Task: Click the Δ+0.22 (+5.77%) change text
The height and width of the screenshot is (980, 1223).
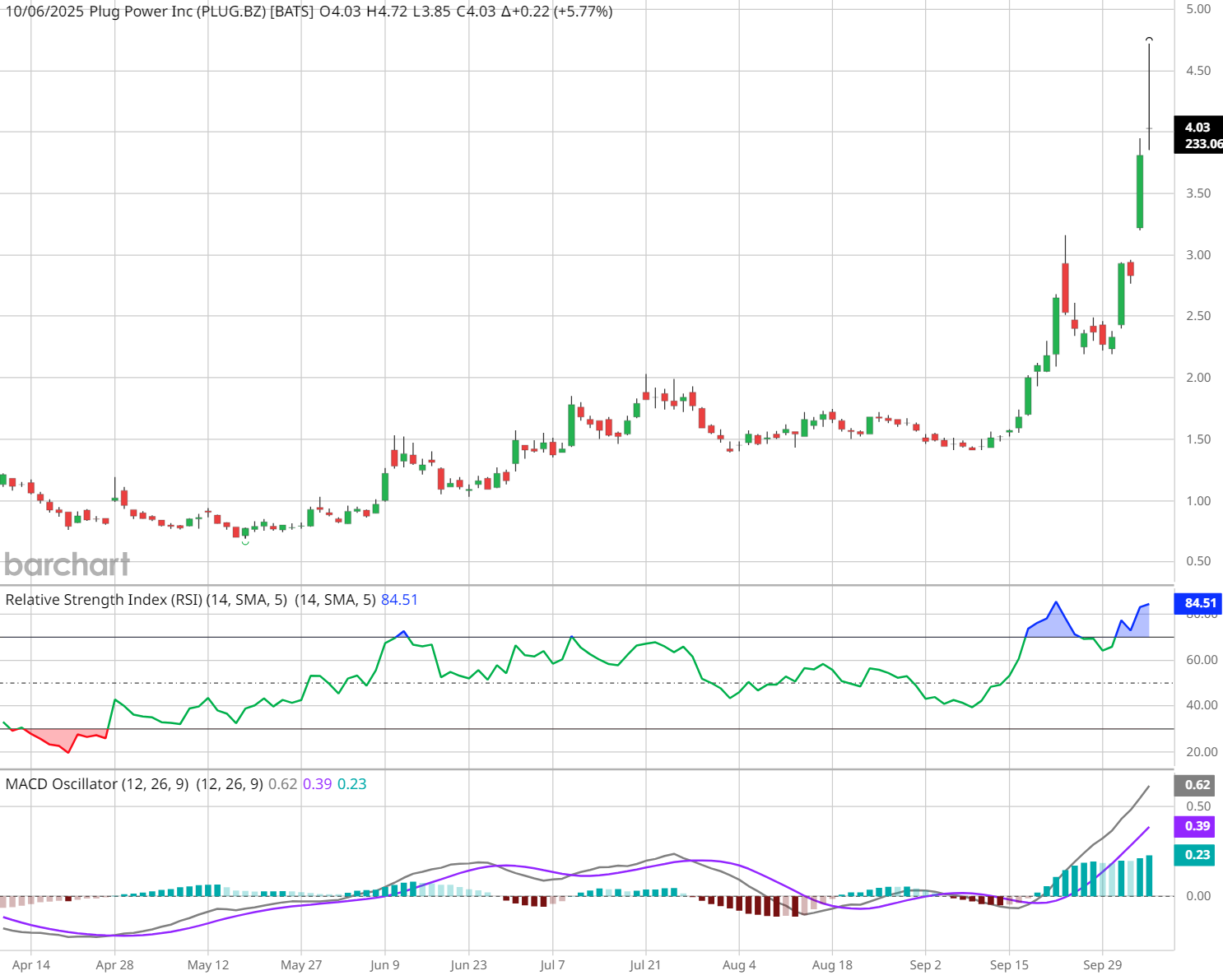Action: click(x=557, y=12)
